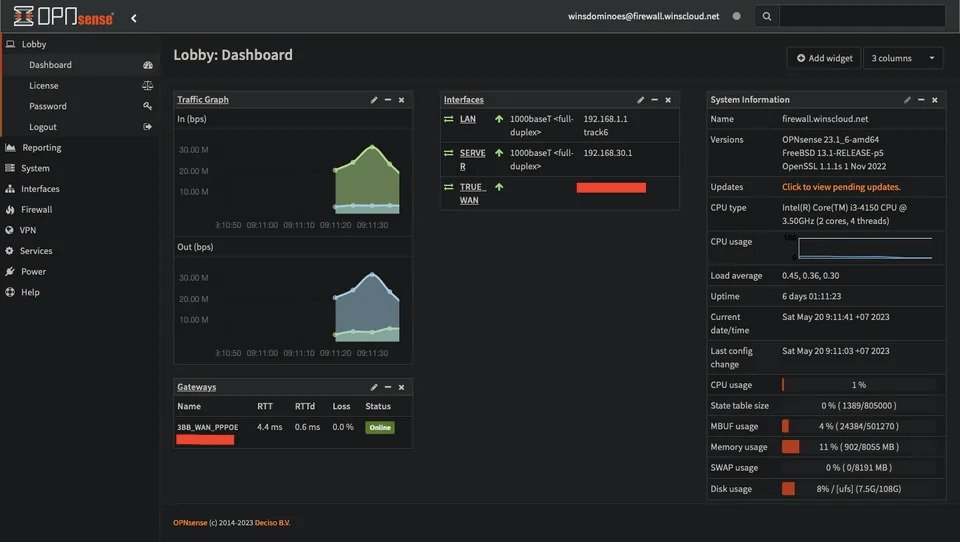Click the edit pencil icon on Traffic Graph widget
The height and width of the screenshot is (542, 960).
374,100
